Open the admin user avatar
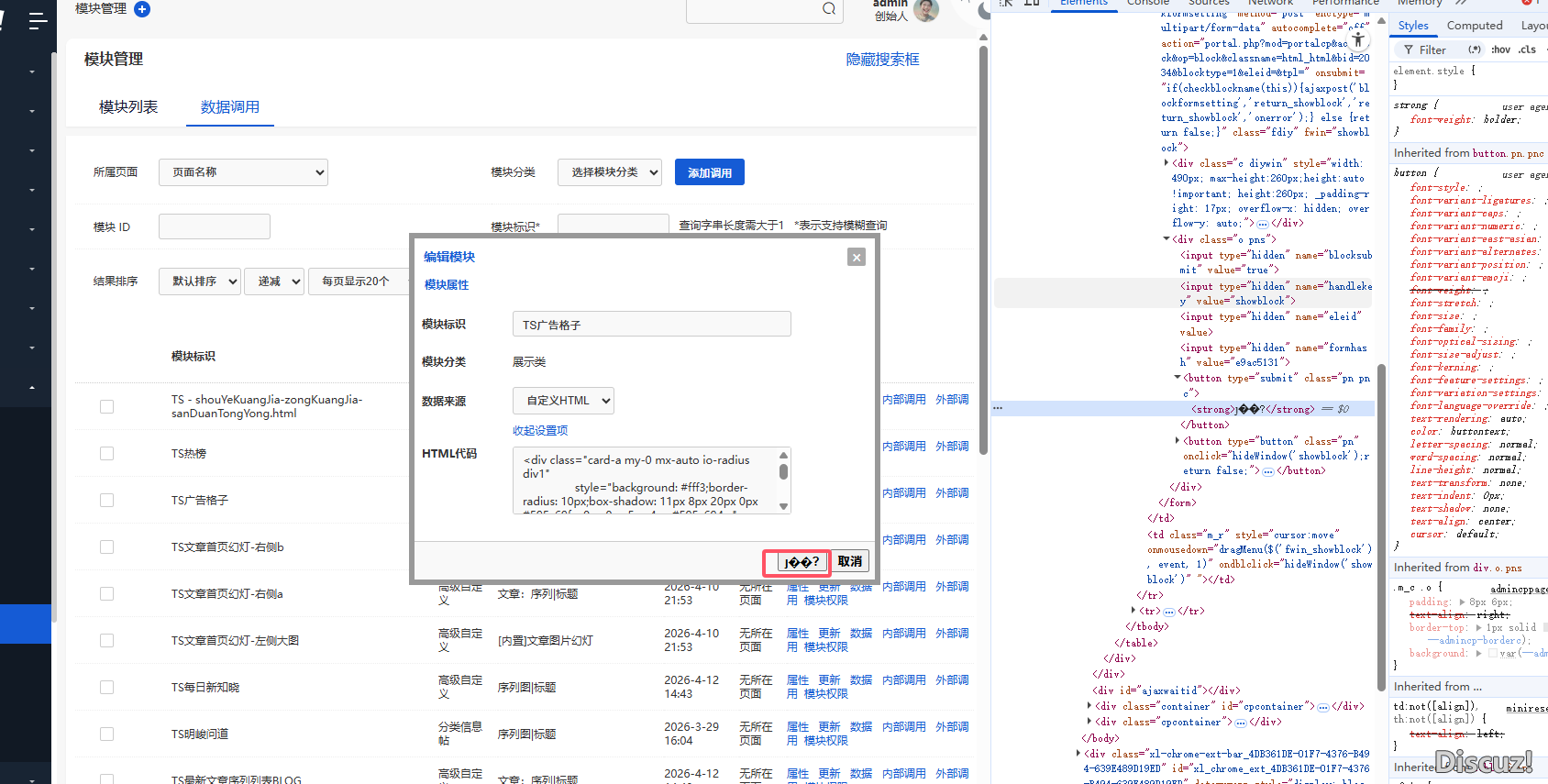Screen dimensions: 1548x784 pos(926,10)
